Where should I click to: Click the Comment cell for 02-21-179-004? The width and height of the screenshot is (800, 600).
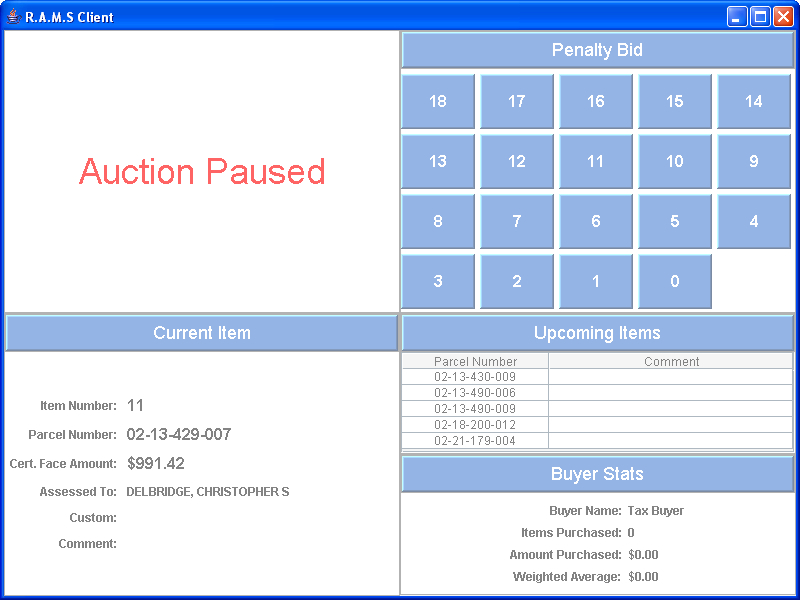pyautogui.click(x=671, y=441)
